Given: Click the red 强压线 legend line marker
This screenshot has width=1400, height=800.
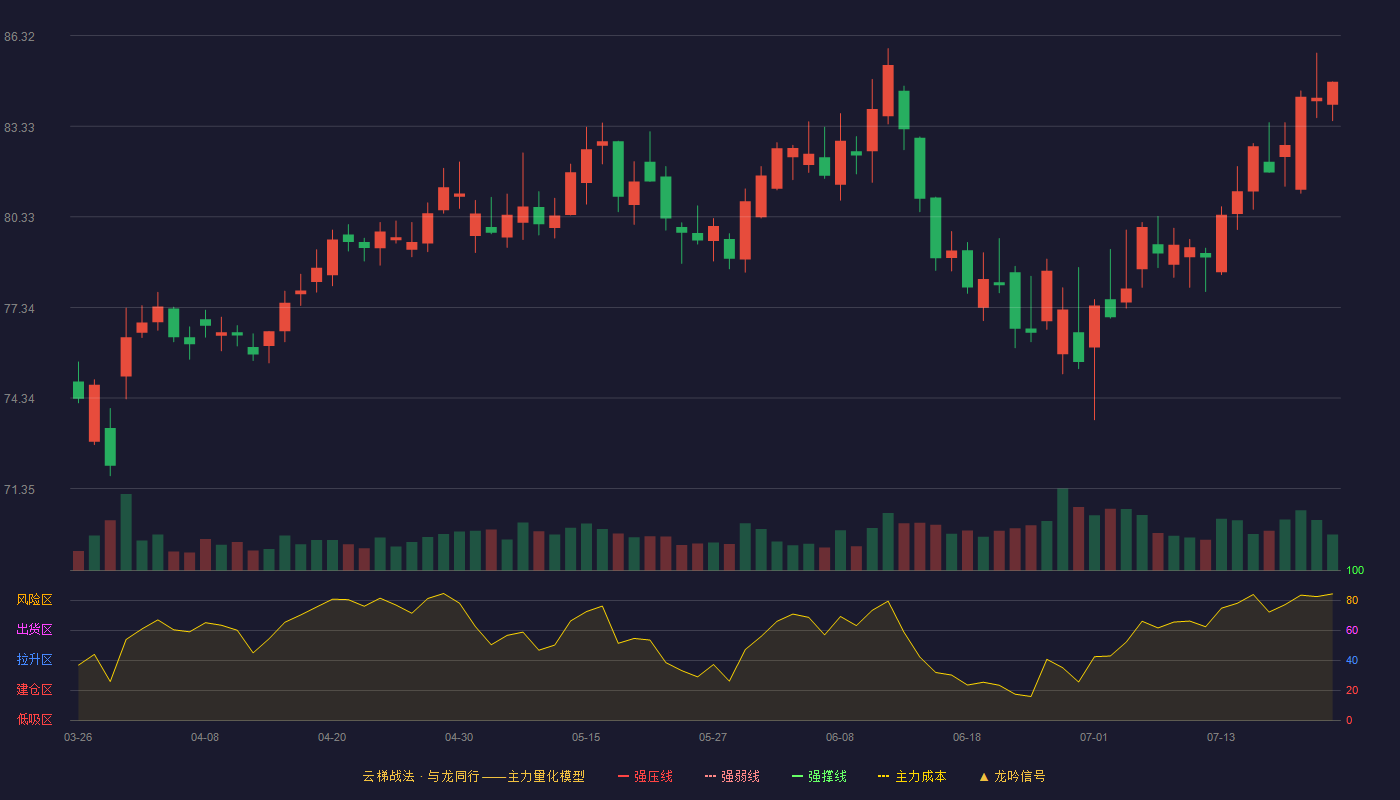Looking at the screenshot, I should tap(624, 776).
